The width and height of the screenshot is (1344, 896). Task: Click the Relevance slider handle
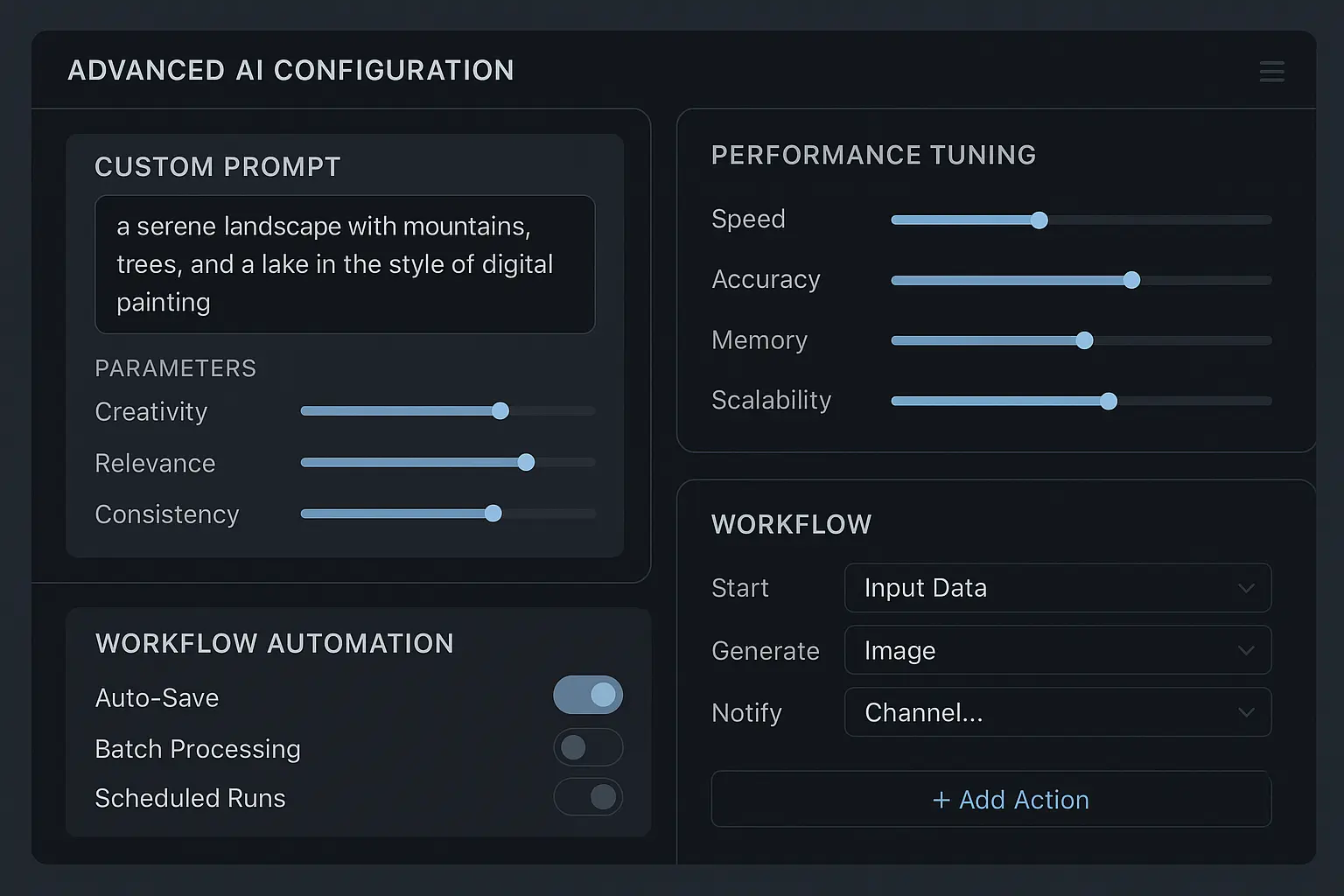click(526, 462)
